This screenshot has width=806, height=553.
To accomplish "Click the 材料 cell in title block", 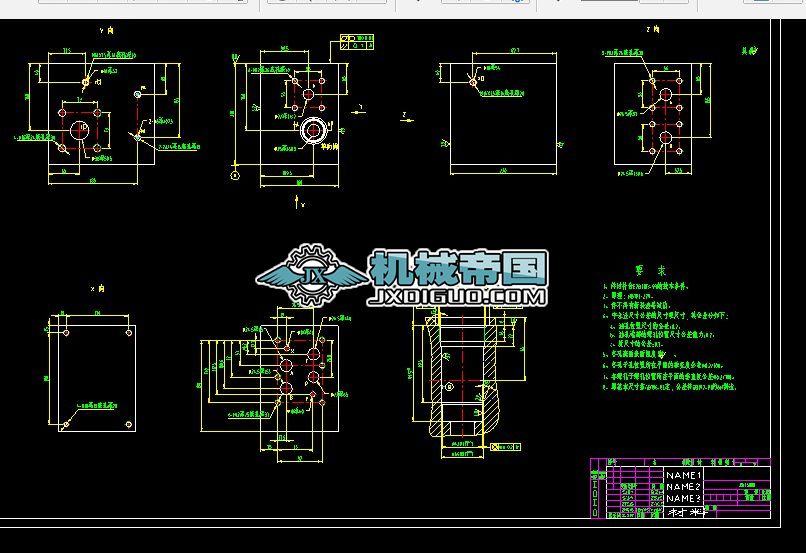I will [686, 512].
